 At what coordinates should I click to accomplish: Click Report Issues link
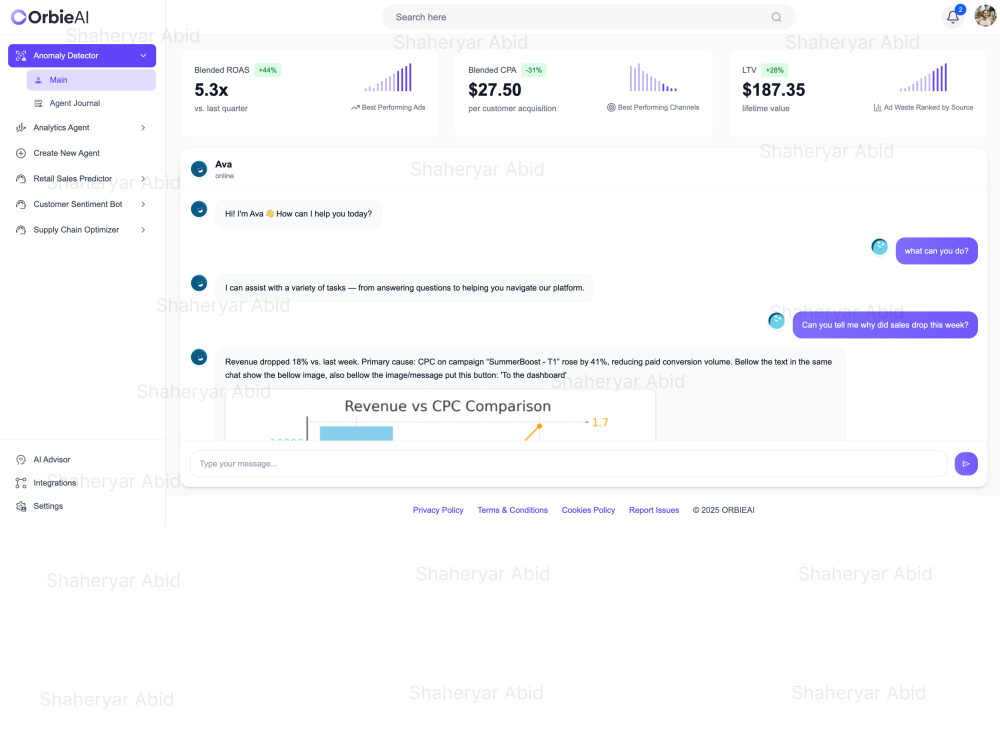654,510
